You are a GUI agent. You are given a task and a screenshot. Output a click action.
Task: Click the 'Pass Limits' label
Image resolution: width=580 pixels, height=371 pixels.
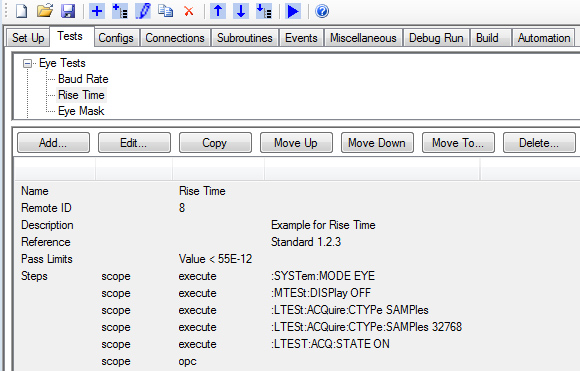coord(47,259)
